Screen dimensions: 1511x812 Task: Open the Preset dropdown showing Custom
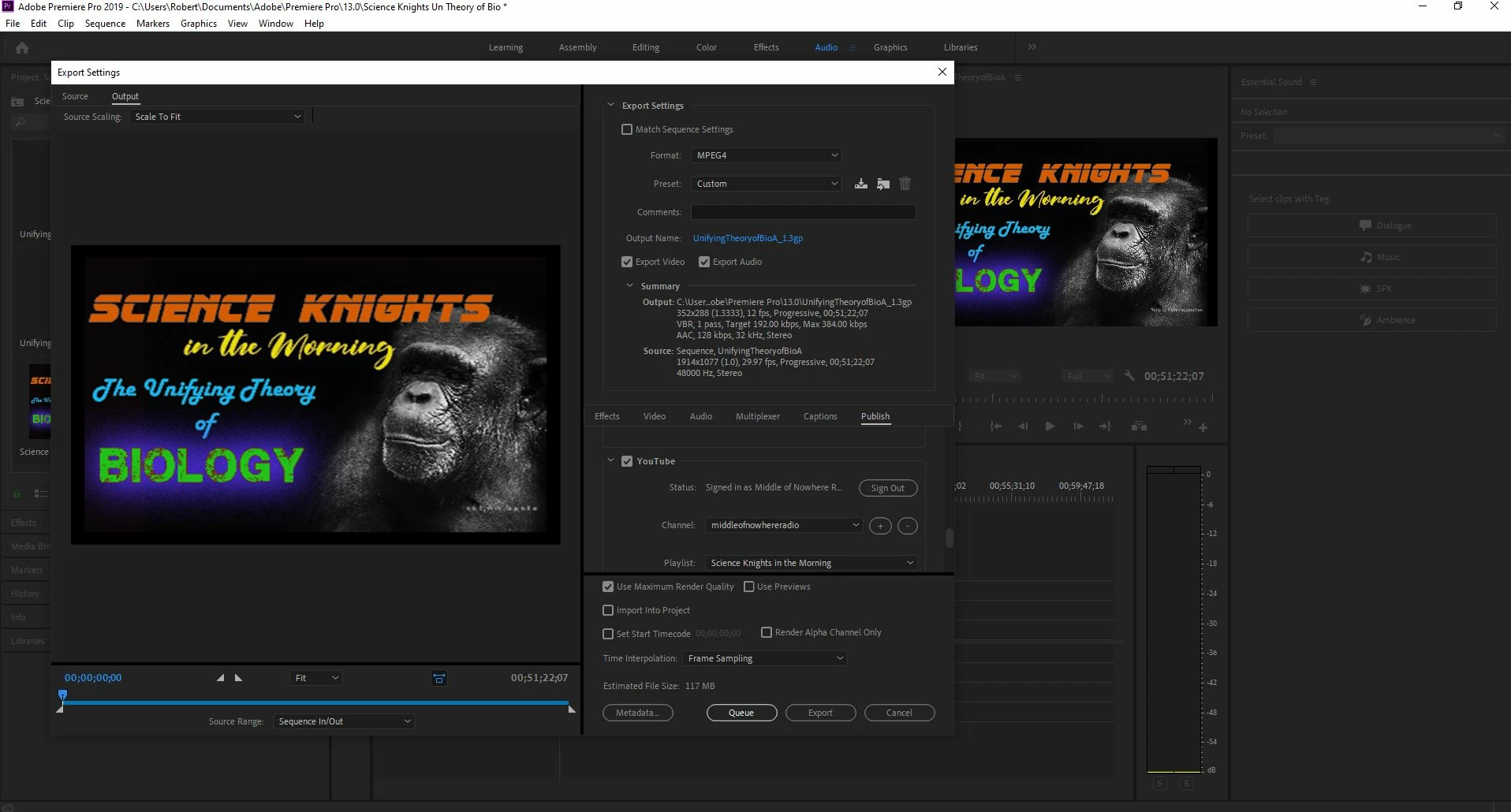[x=767, y=184]
